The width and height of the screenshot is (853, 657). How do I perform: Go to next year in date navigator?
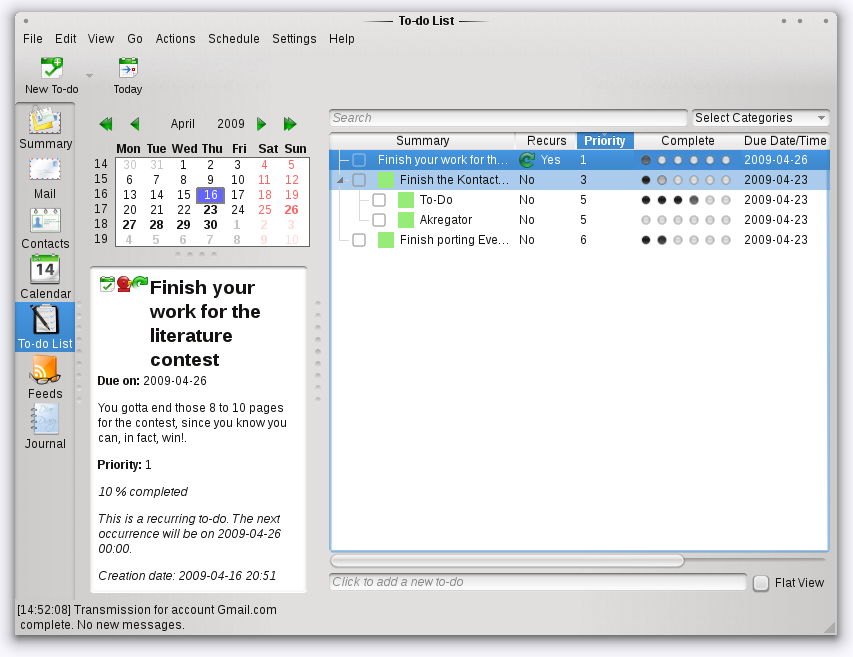(x=290, y=124)
